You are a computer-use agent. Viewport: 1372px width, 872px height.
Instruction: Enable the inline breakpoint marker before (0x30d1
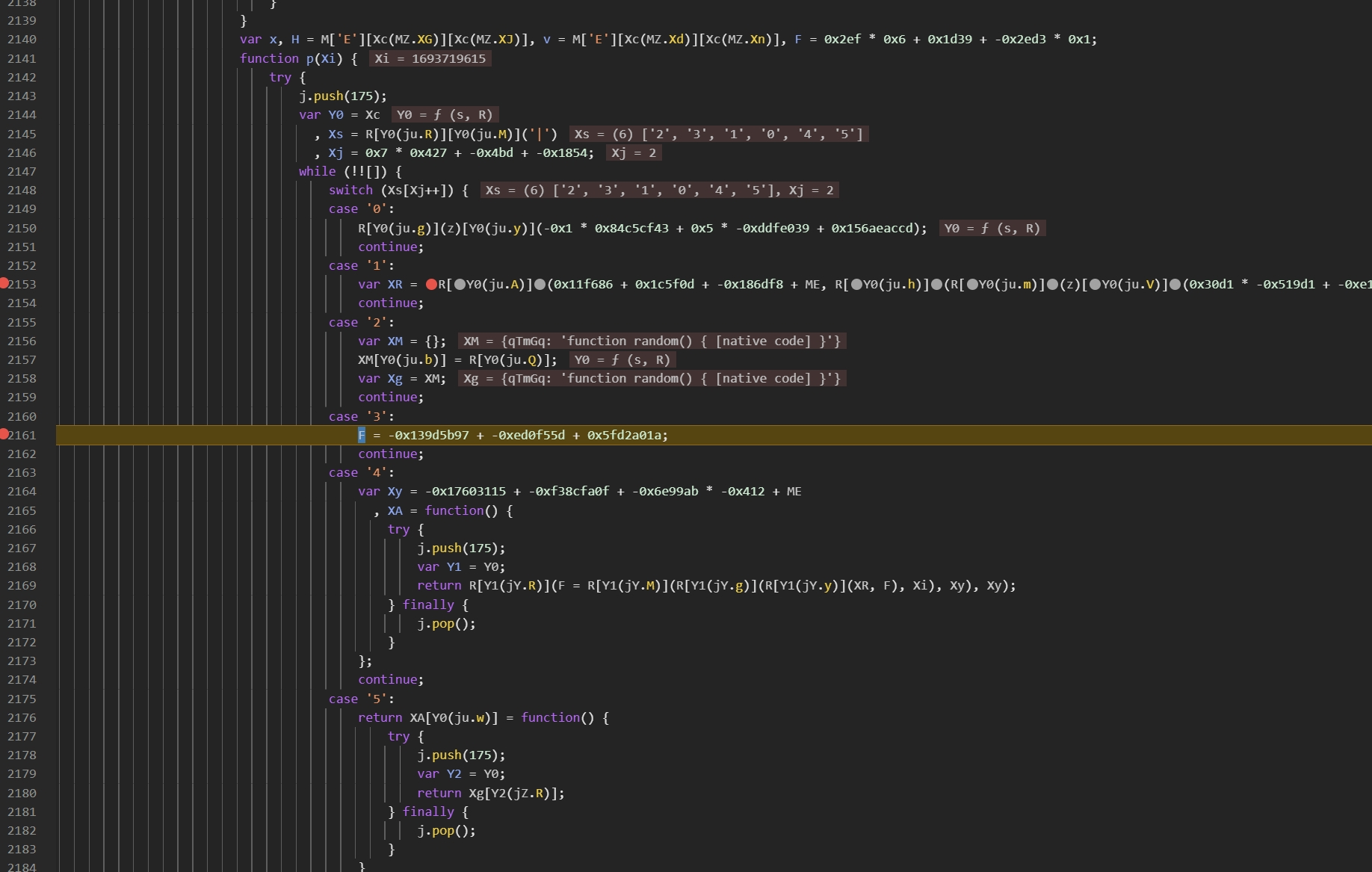pos(1175,285)
